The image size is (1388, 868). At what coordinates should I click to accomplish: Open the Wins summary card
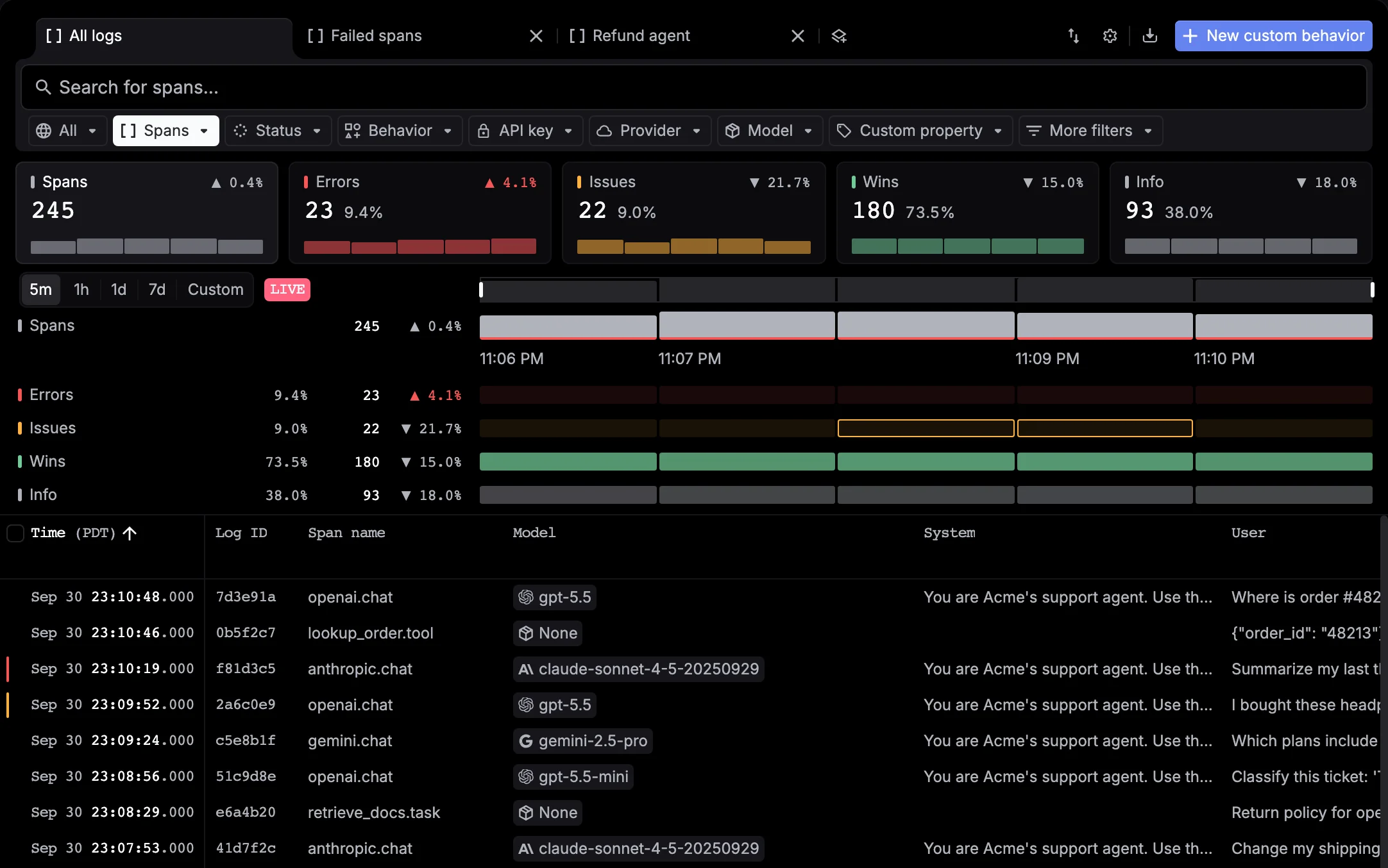[x=968, y=213]
